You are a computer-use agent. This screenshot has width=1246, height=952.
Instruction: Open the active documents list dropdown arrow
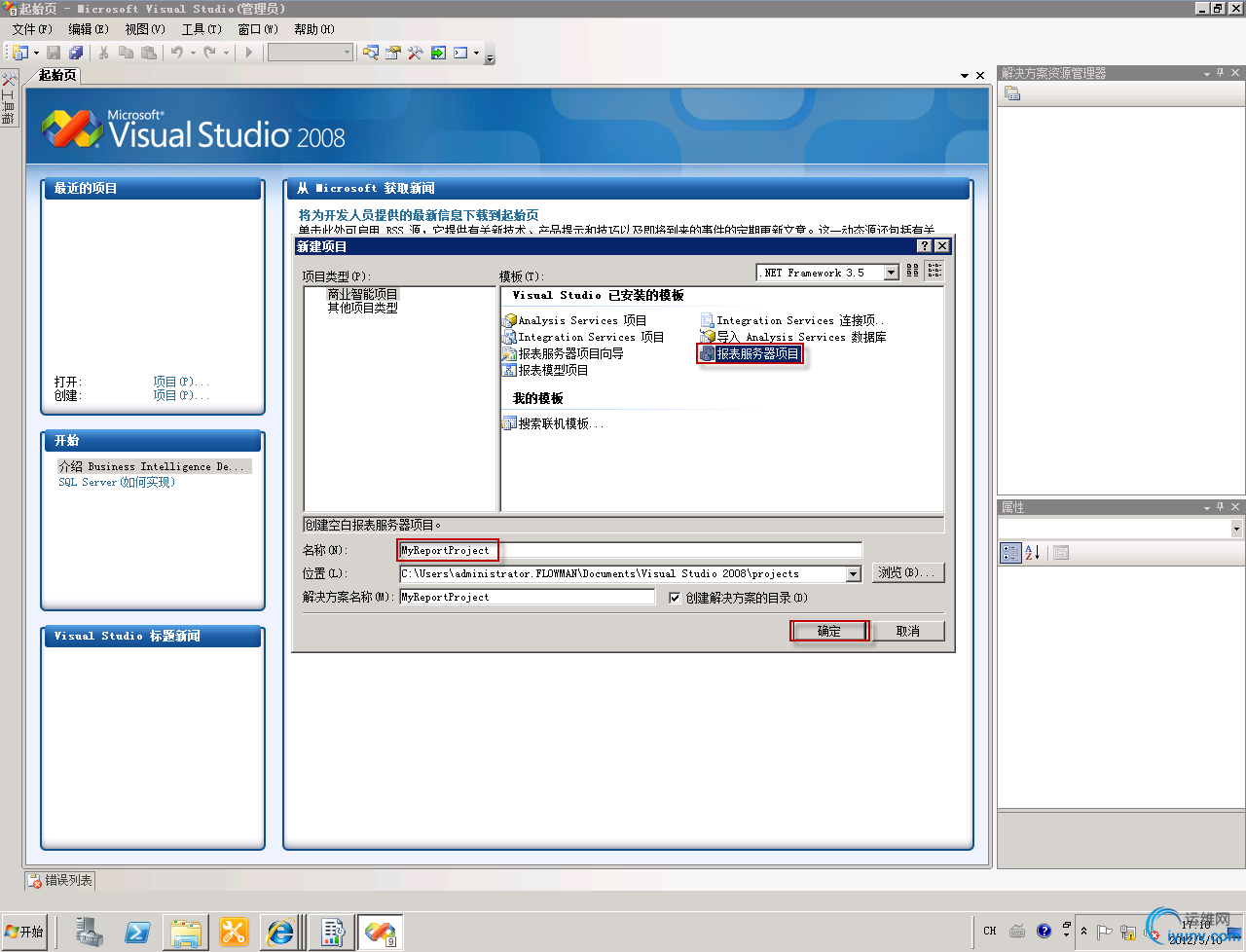pos(965,75)
